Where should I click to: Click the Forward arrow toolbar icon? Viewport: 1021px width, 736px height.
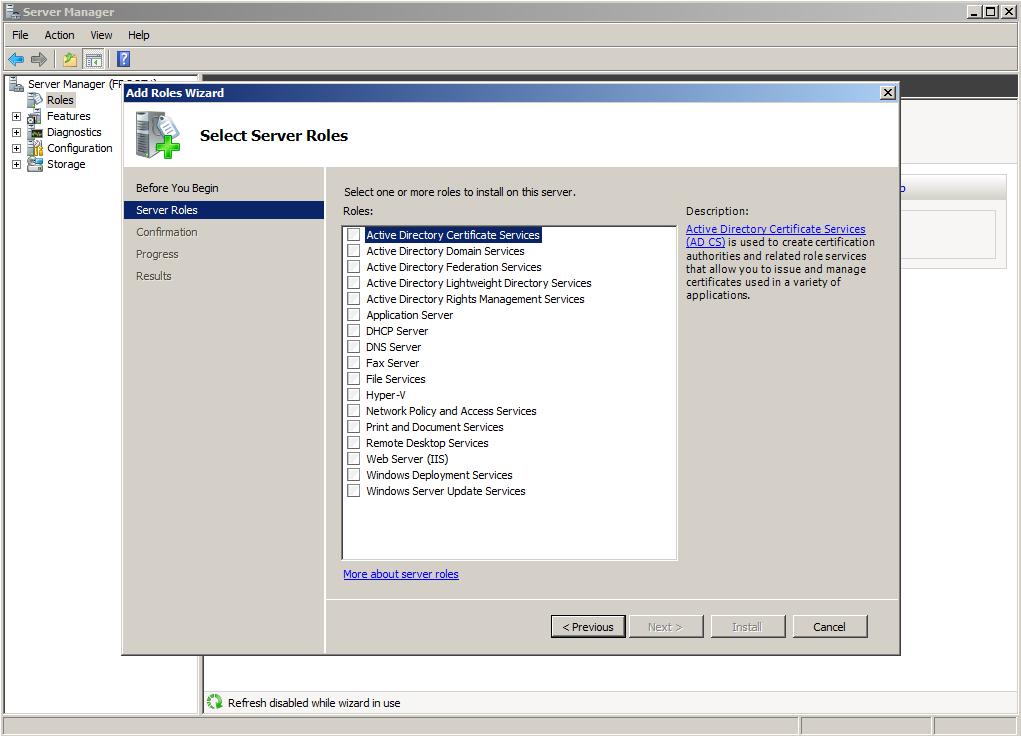coord(39,60)
